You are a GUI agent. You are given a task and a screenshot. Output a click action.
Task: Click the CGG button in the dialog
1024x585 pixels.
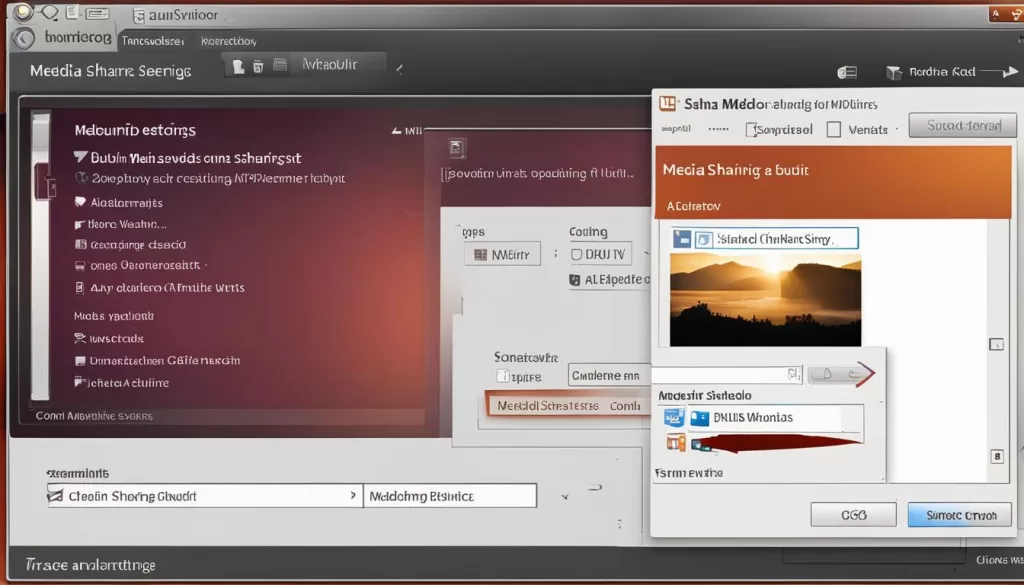[x=853, y=514]
